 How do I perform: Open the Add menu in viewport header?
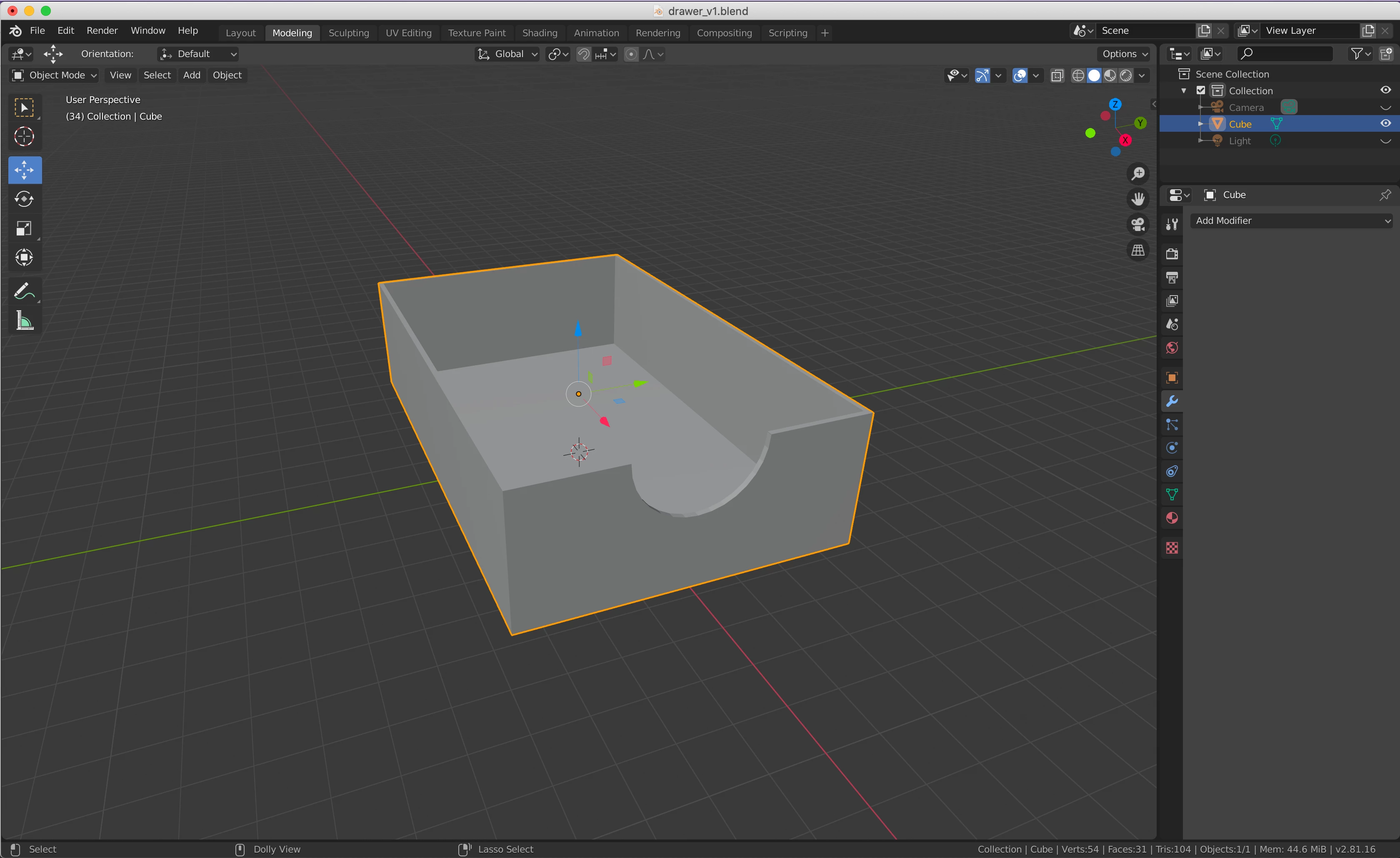pyautogui.click(x=192, y=75)
